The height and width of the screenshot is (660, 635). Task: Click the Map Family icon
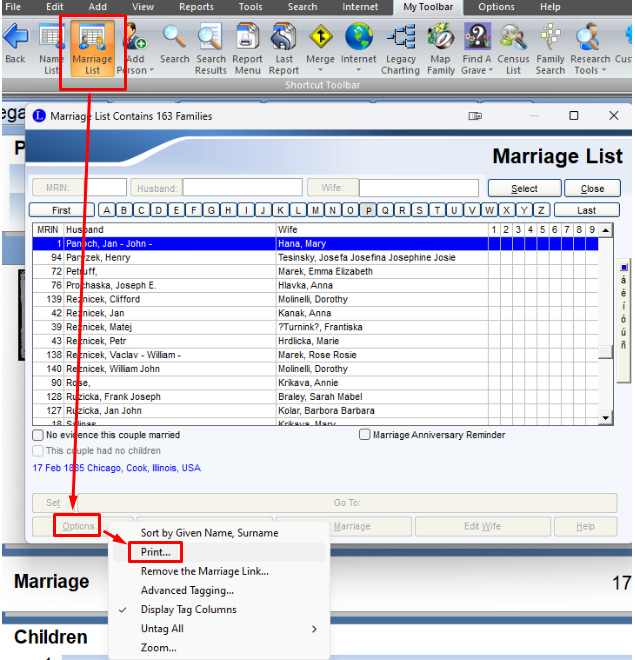[x=441, y=37]
